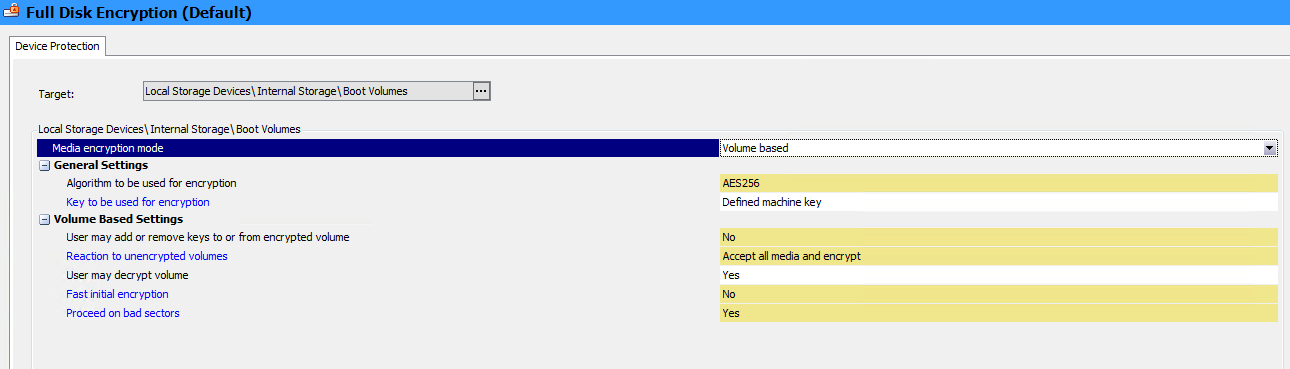Click Yes value for Proceed on bad sectors
This screenshot has height=369, width=1290.
pos(998,313)
